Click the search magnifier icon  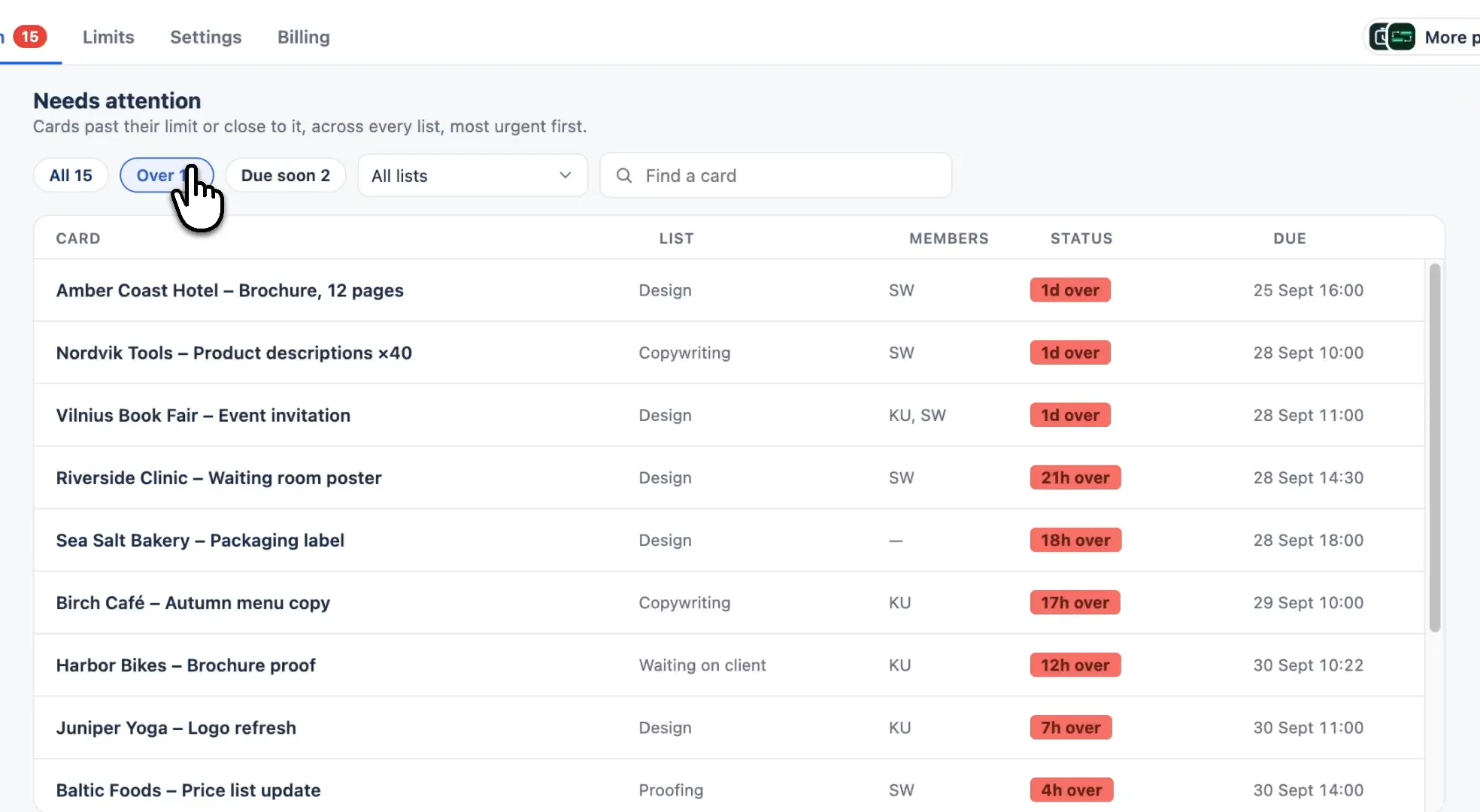pyautogui.click(x=623, y=175)
